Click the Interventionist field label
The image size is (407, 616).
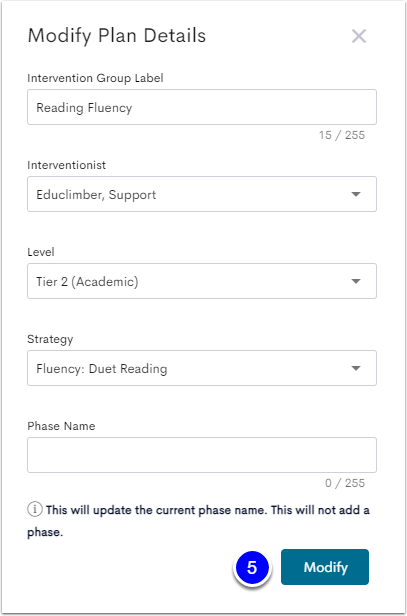pos(67,165)
